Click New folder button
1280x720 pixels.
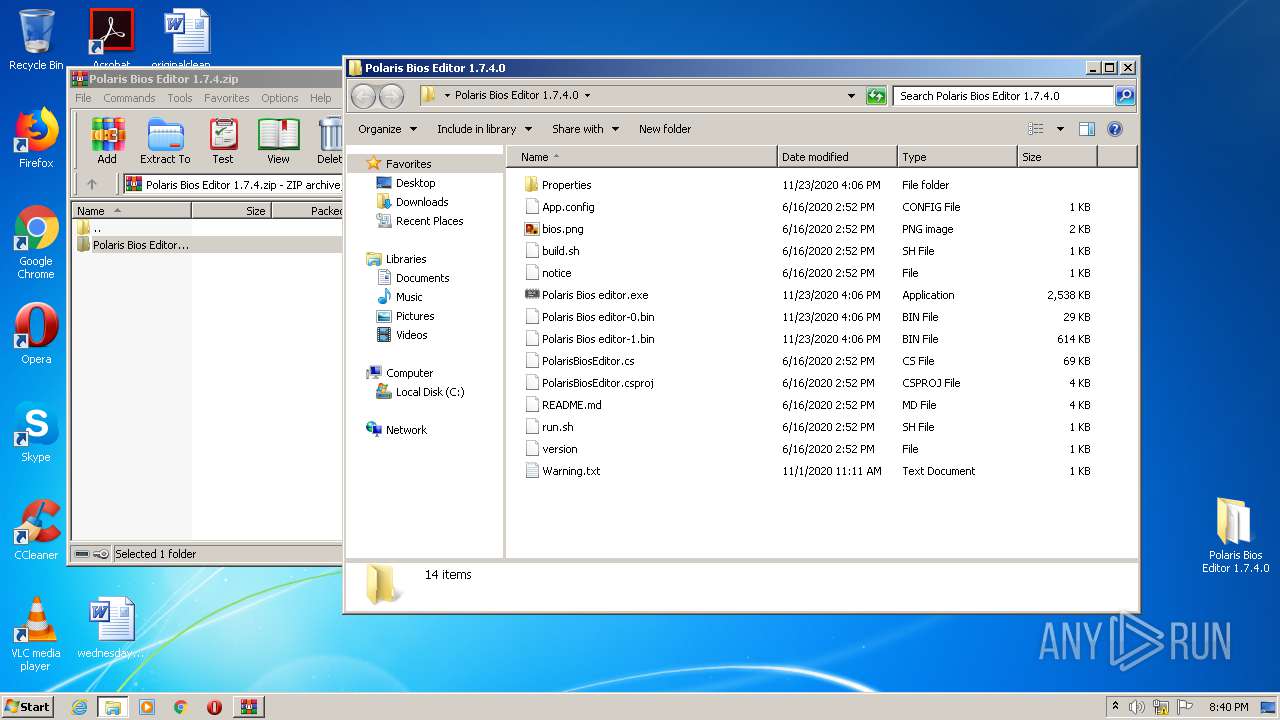[665, 129]
